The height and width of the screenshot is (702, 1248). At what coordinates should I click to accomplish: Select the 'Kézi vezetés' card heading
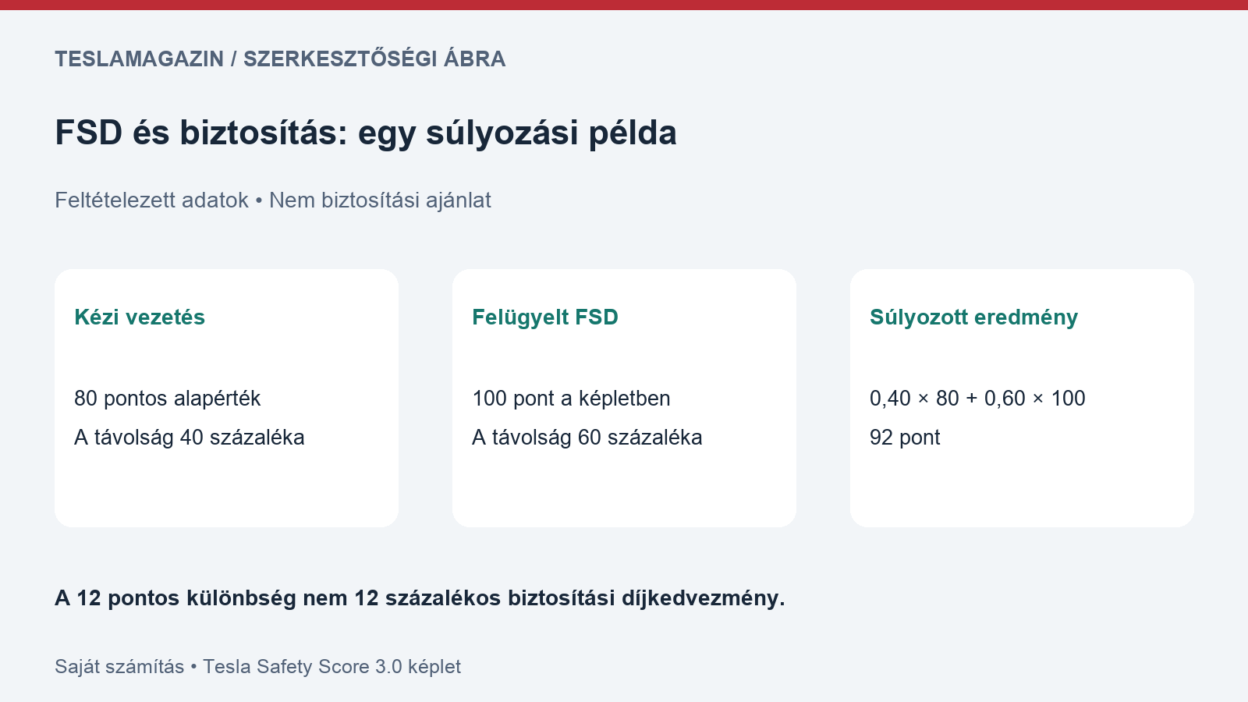(x=140, y=317)
